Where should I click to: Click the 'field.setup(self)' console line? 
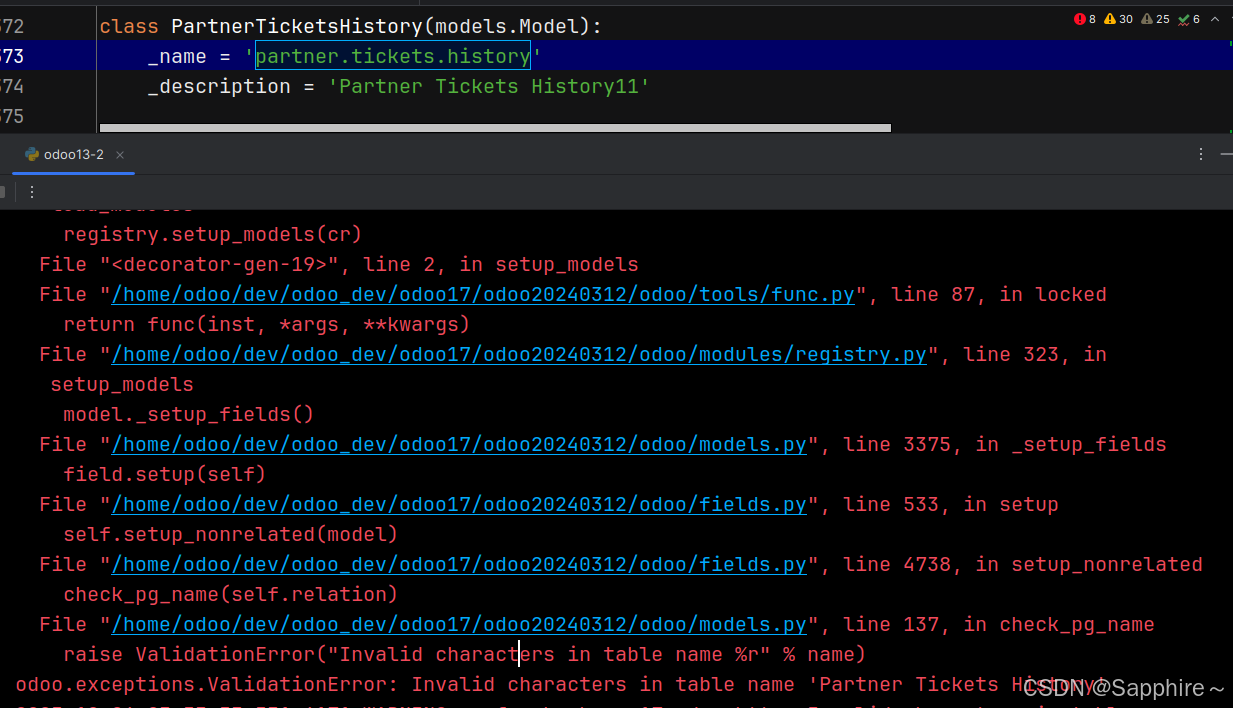[x=165, y=475]
